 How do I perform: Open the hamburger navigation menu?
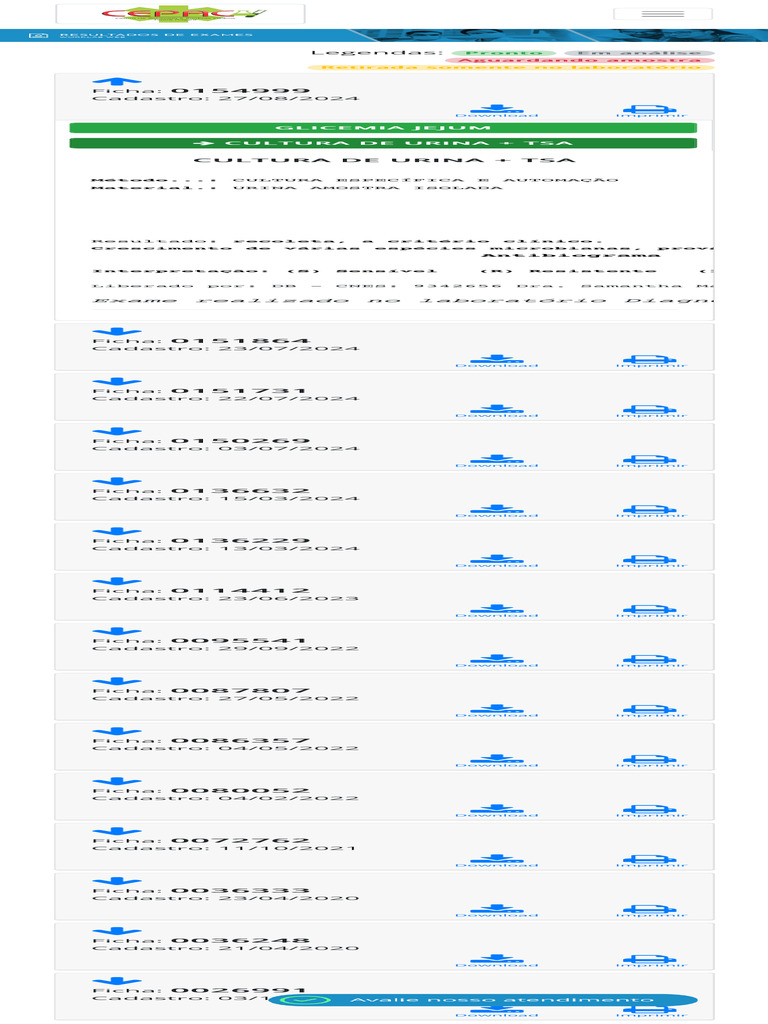tap(663, 14)
